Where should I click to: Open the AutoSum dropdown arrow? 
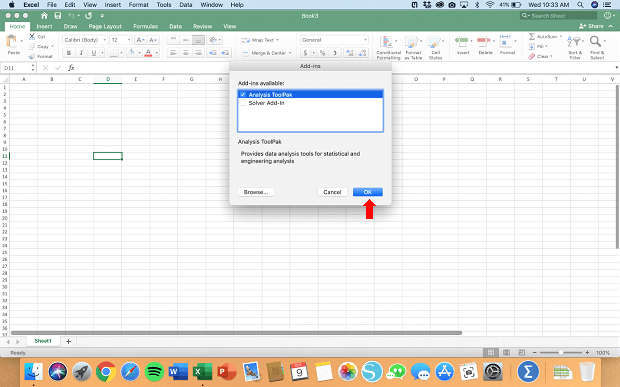(560, 36)
